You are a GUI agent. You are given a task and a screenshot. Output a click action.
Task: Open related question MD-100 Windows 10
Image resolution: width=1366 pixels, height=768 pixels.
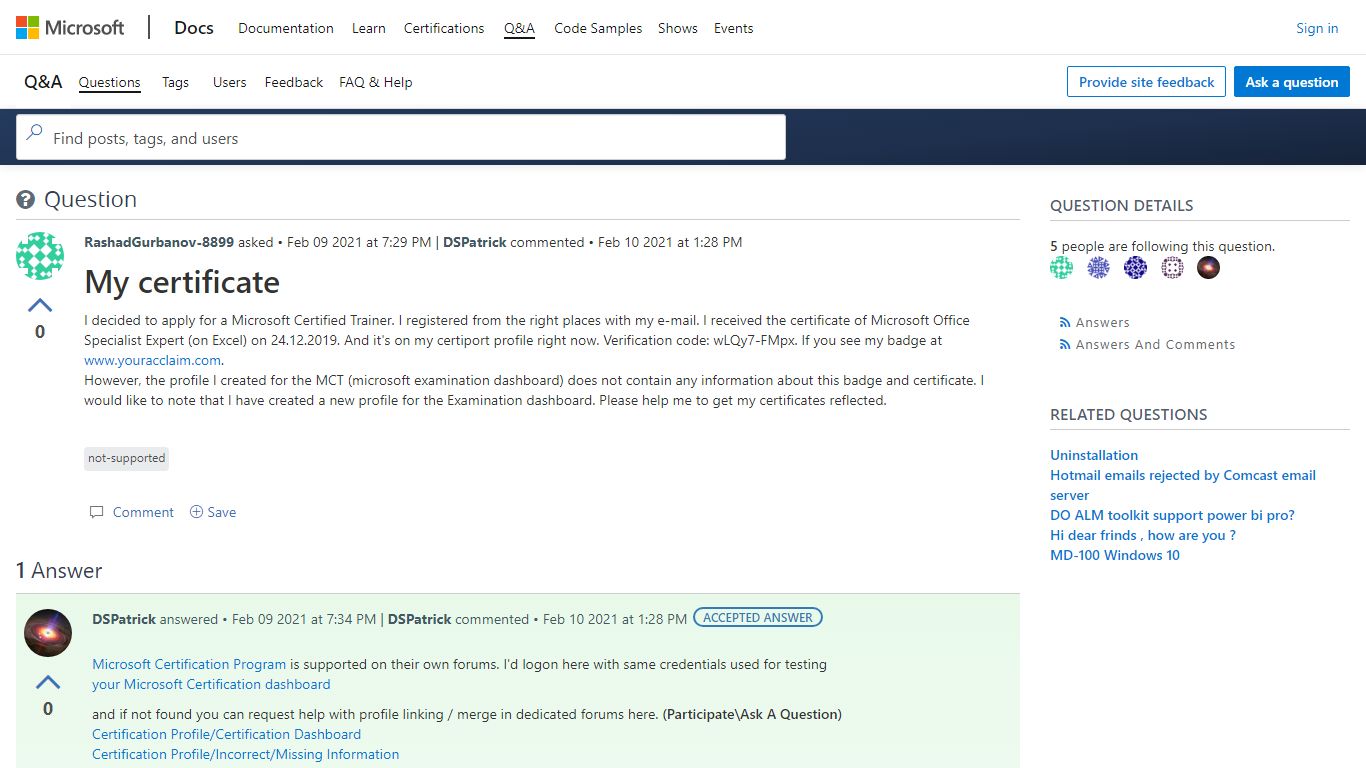[1115, 555]
